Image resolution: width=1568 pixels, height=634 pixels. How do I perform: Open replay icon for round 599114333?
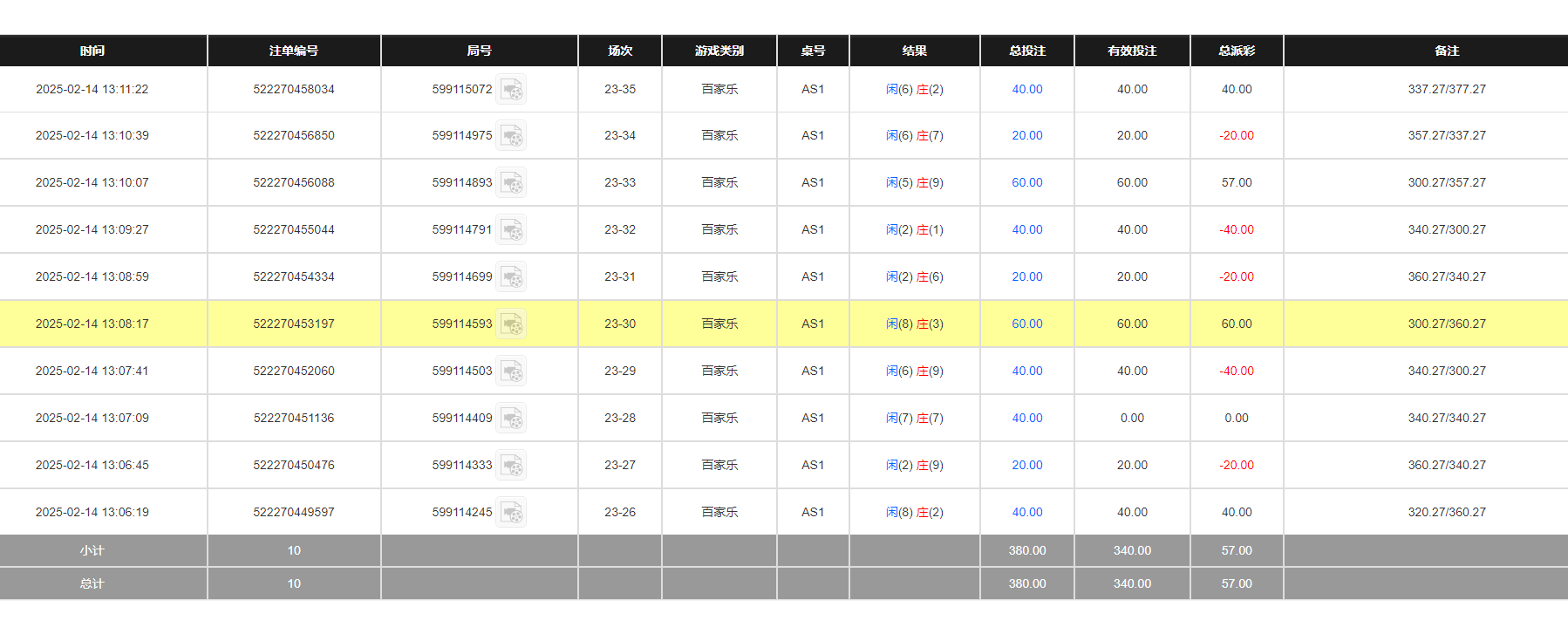[x=511, y=466]
